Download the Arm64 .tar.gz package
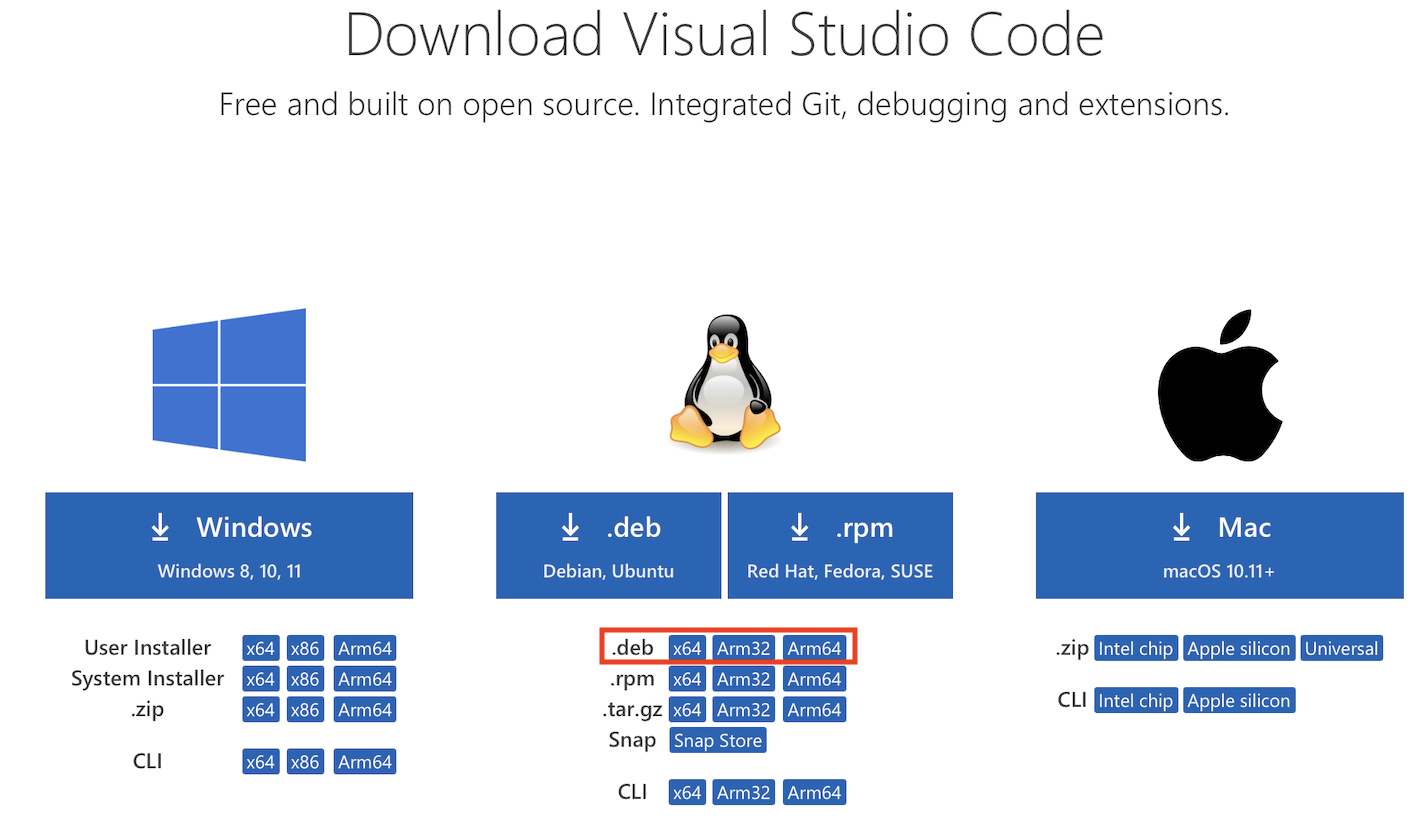The height and width of the screenshot is (822, 1417). click(814, 710)
